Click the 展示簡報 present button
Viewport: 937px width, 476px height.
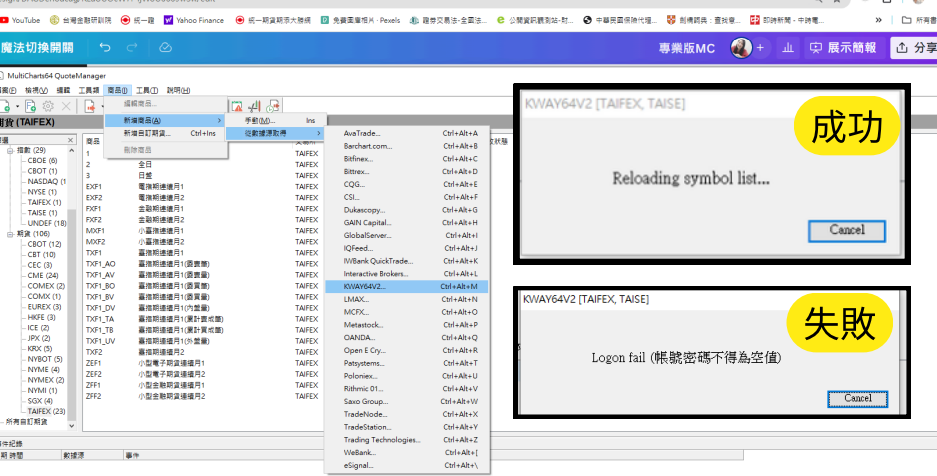tap(843, 48)
